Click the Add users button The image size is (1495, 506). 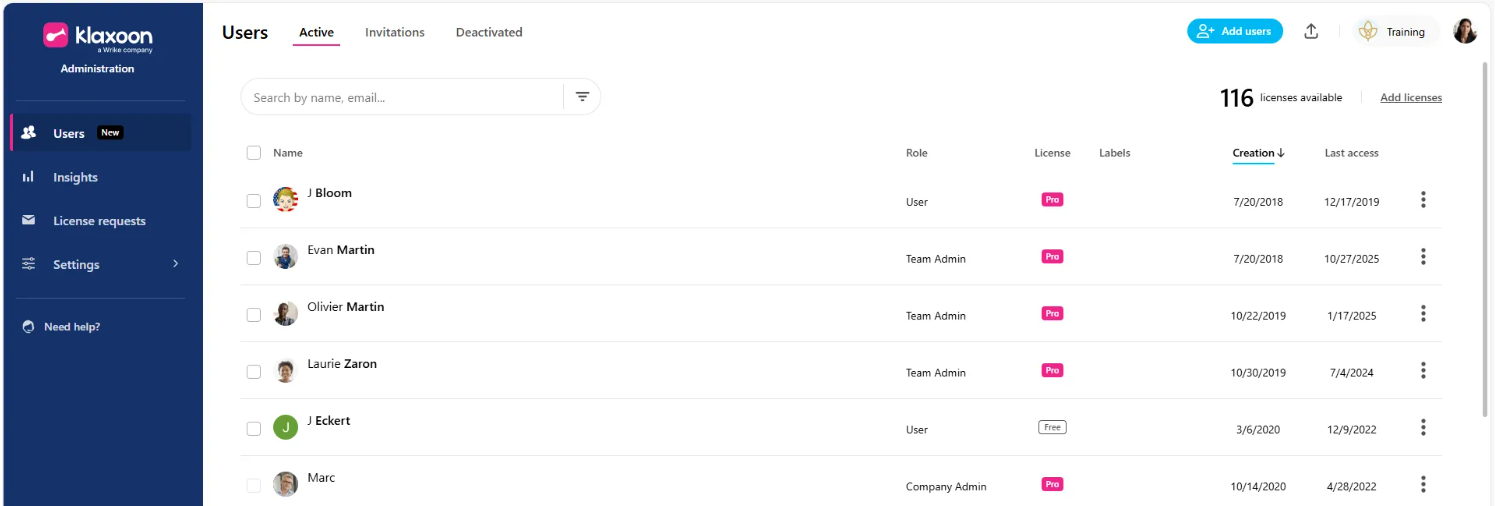(1234, 32)
